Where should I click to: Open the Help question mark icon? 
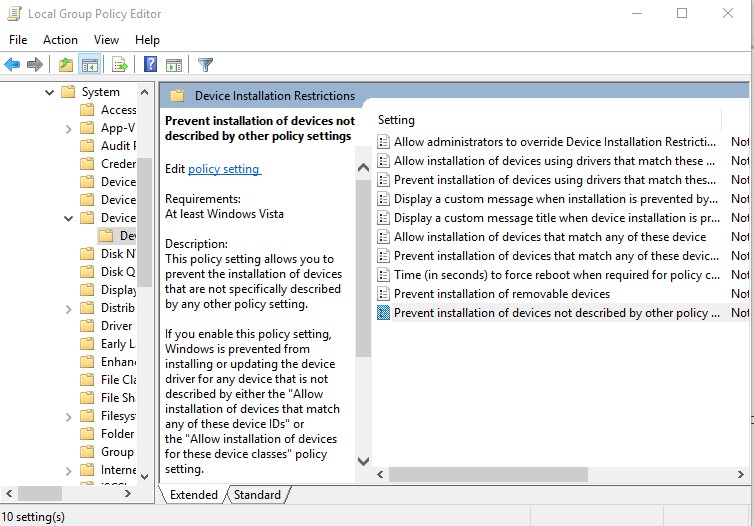pyautogui.click(x=151, y=64)
